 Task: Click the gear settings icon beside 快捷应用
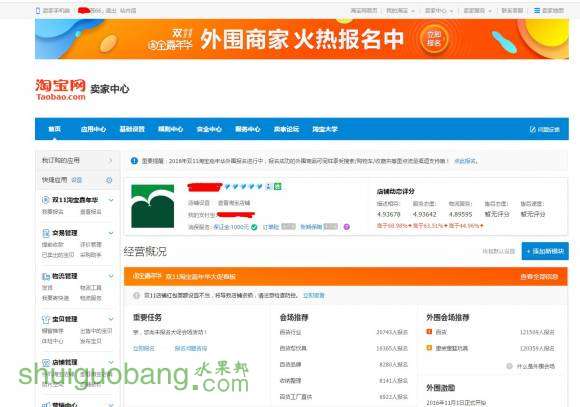coord(109,180)
